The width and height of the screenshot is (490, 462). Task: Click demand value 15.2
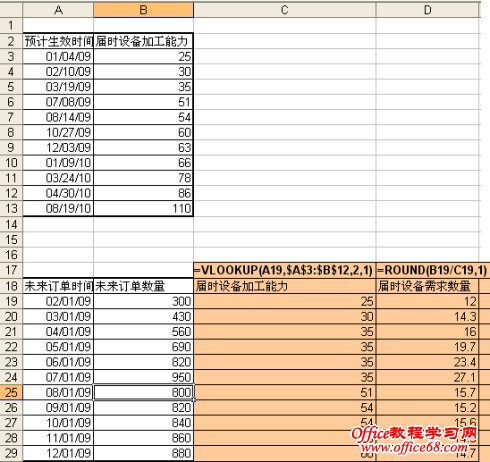428,408
